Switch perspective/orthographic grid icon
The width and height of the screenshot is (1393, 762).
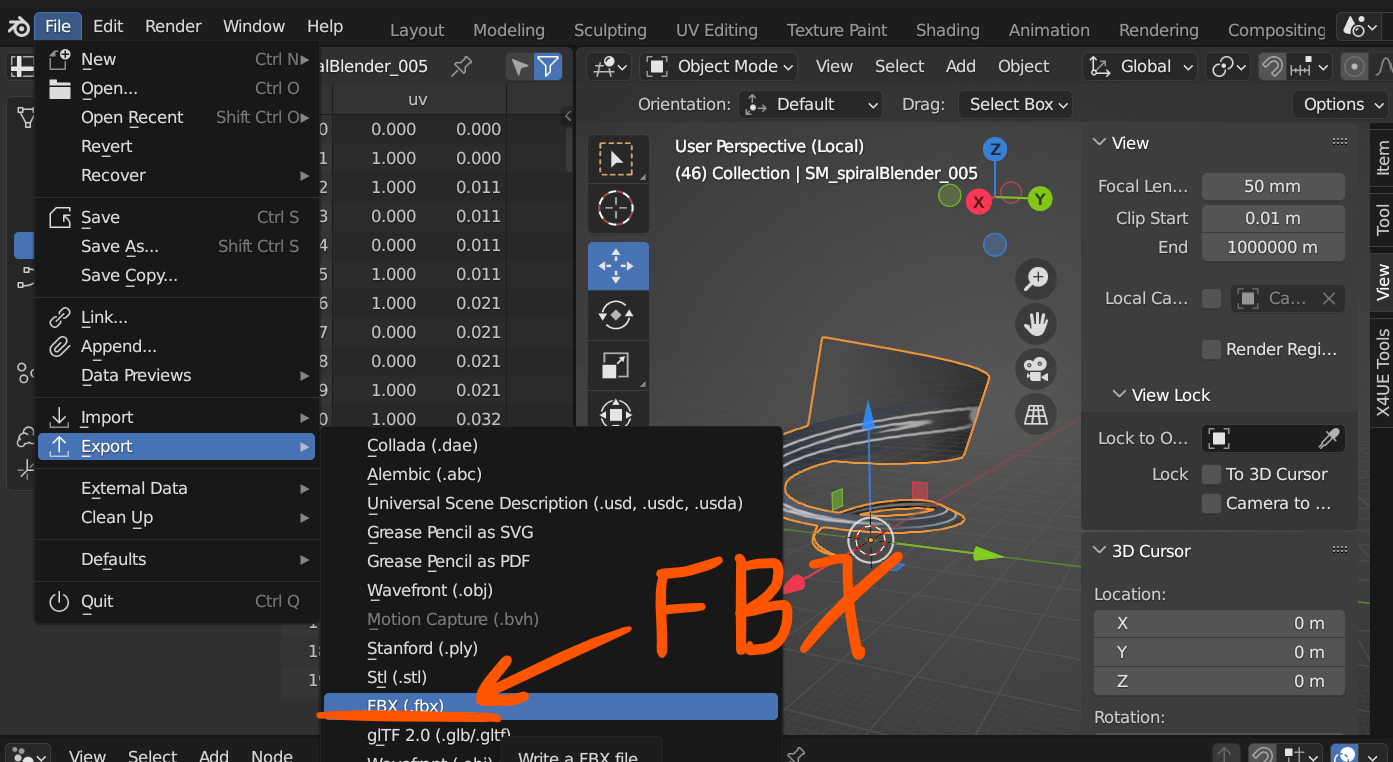pos(1037,414)
